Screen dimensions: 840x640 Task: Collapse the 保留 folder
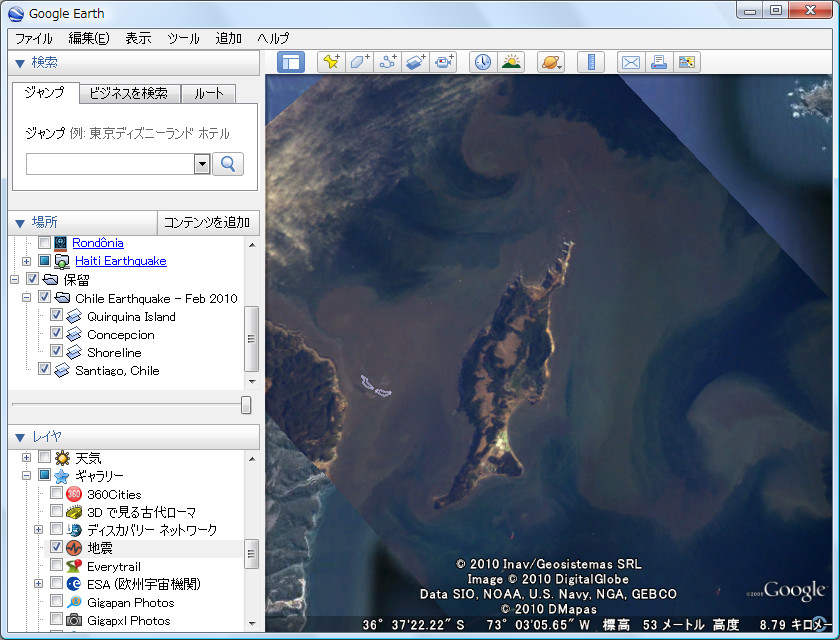(14, 279)
